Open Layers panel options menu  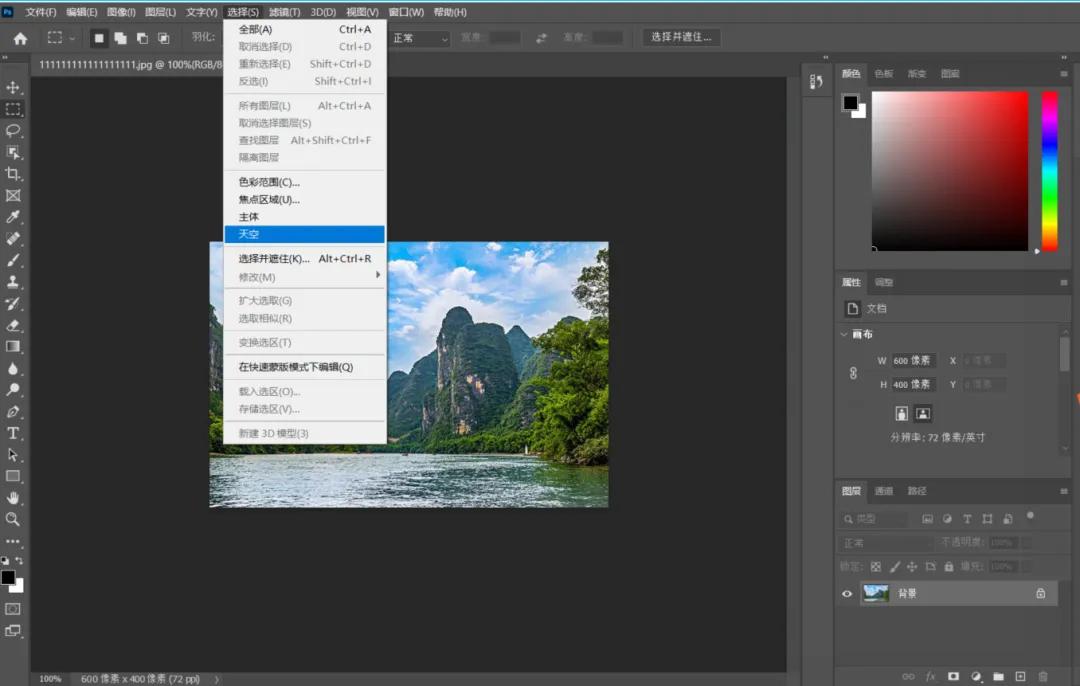coord(1063,491)
